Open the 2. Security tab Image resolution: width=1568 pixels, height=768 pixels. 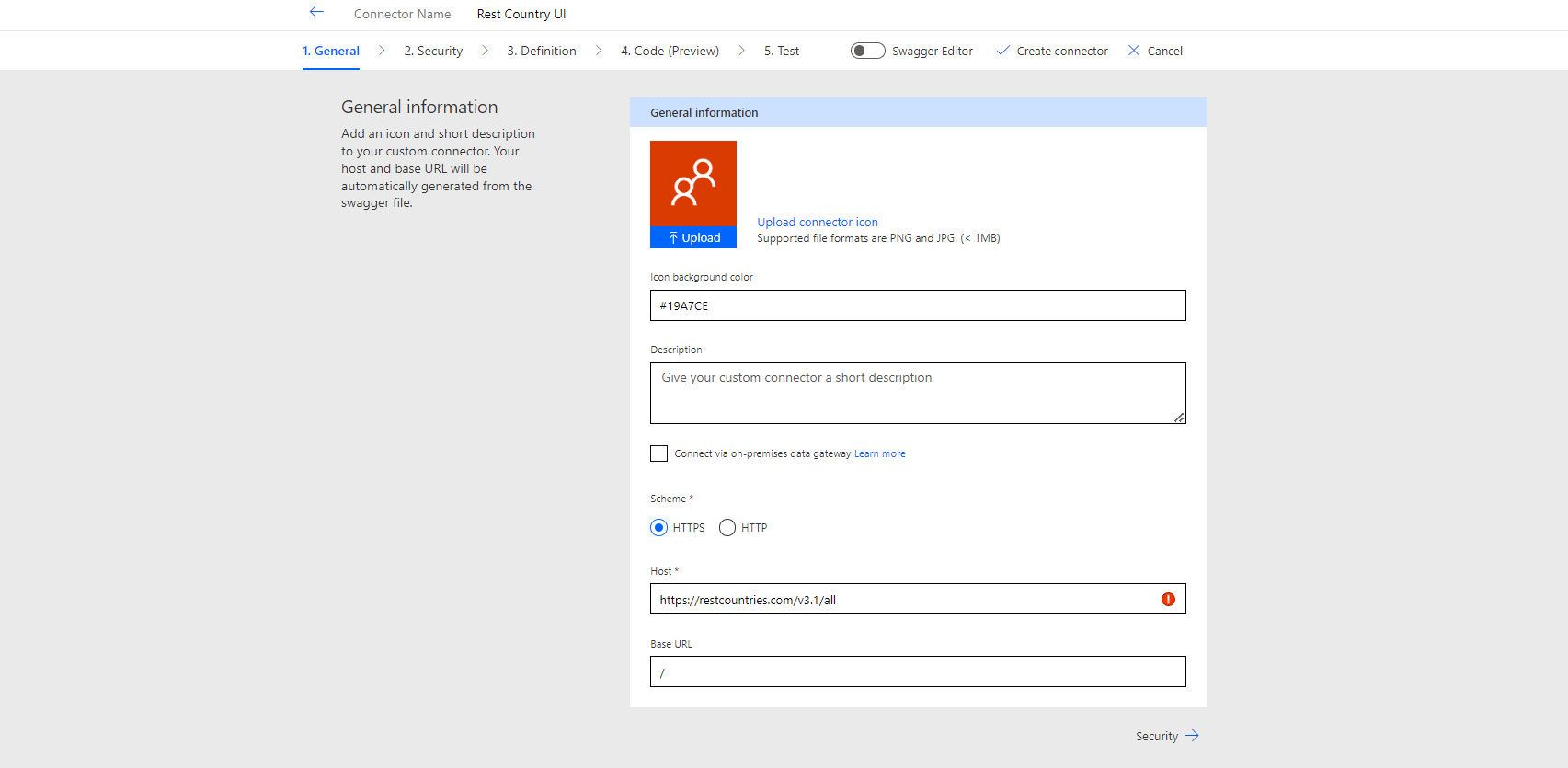[433, 51]
